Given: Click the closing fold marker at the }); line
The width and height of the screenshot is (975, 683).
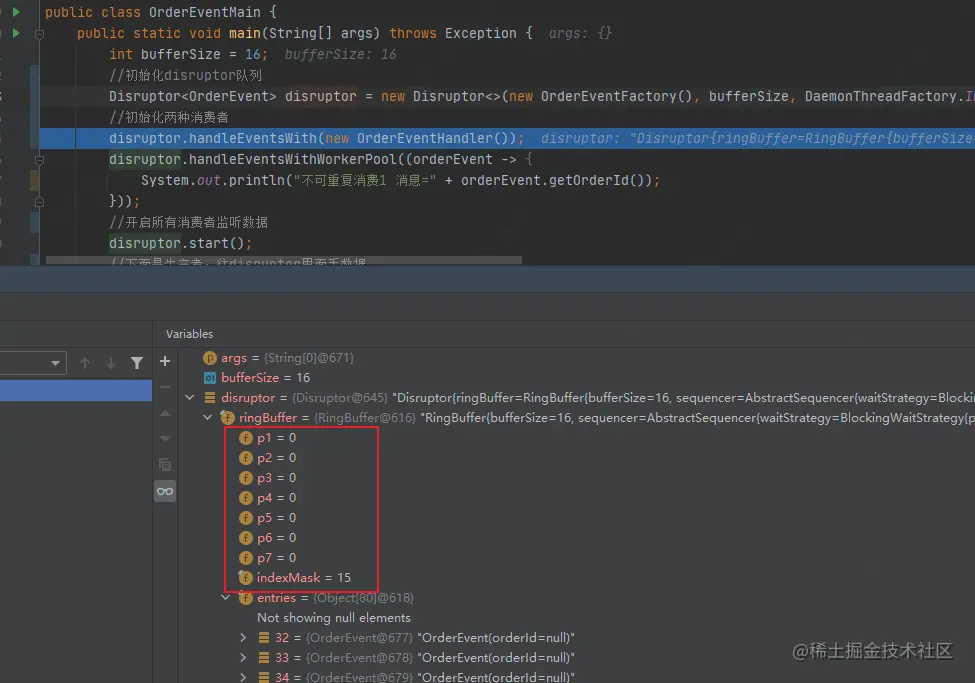Looking at the screenshot, I should 39,202.
